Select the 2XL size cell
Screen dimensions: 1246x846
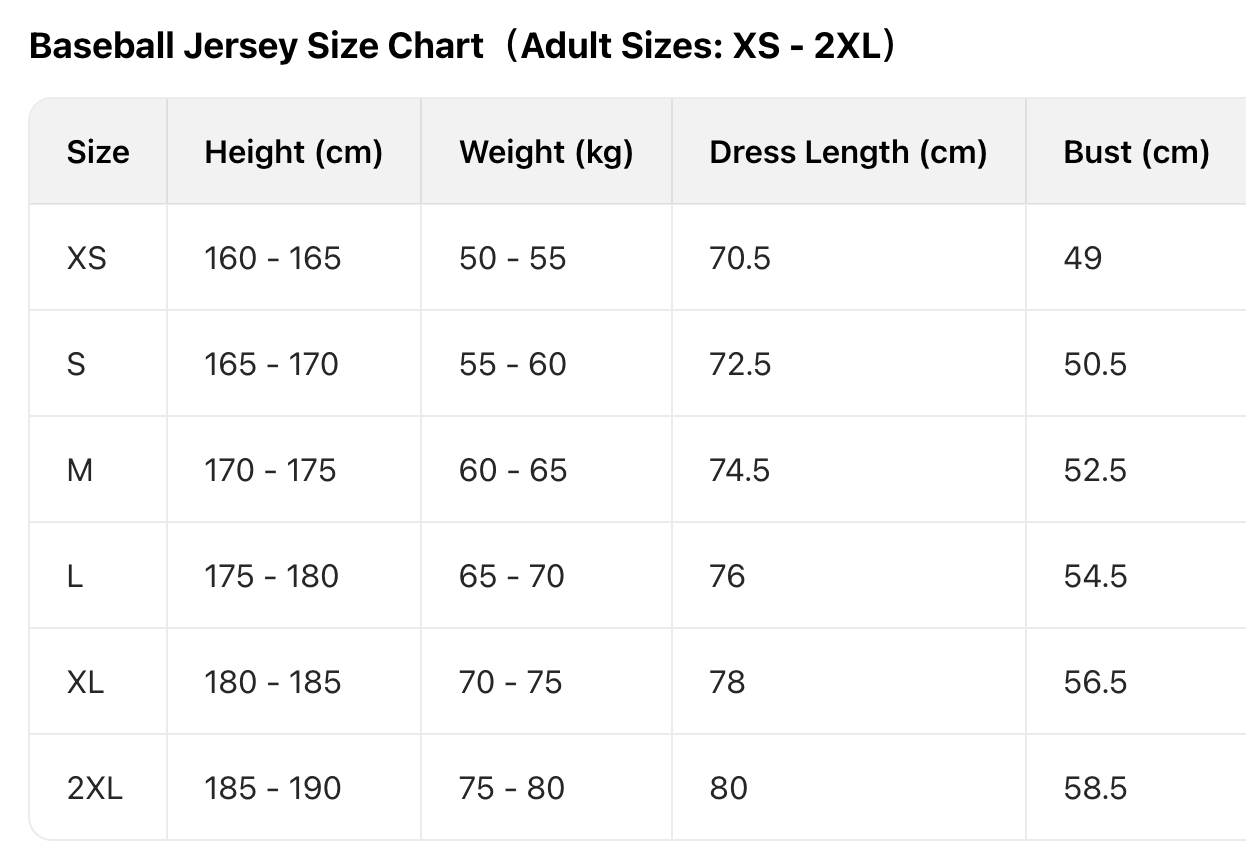click(x=95, y=788)
